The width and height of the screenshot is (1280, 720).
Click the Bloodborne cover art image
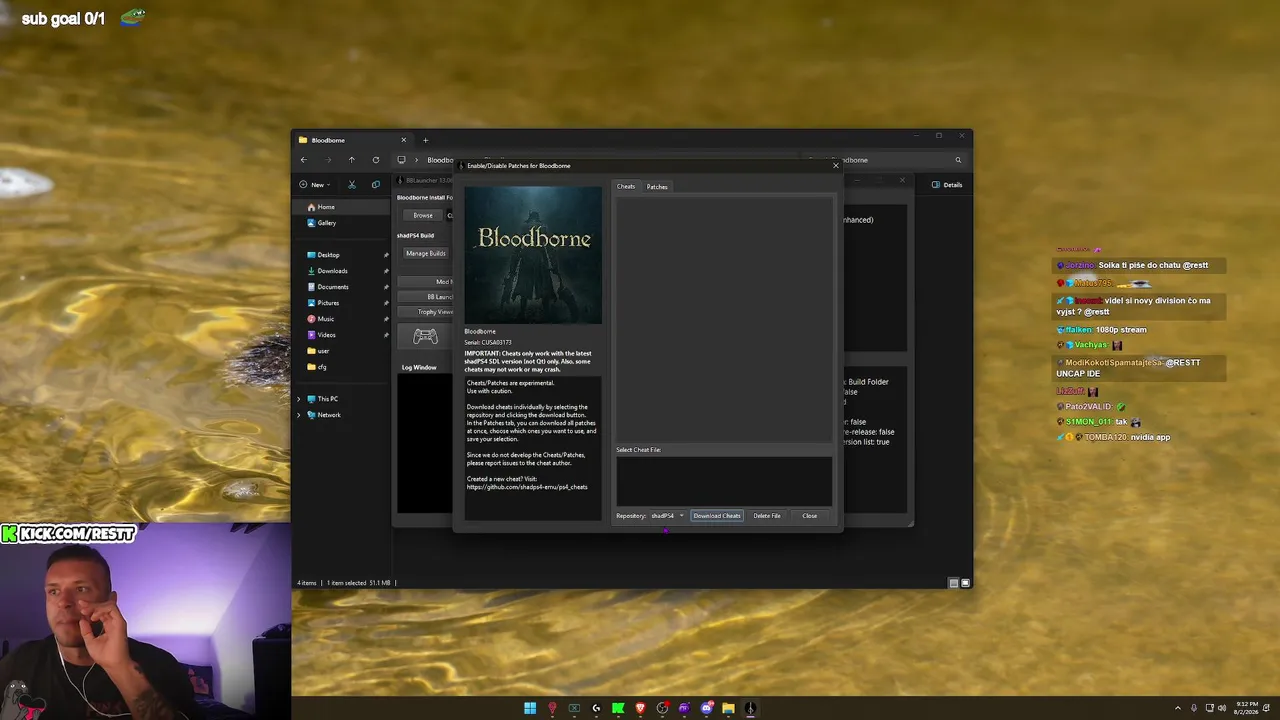[533, 254]
